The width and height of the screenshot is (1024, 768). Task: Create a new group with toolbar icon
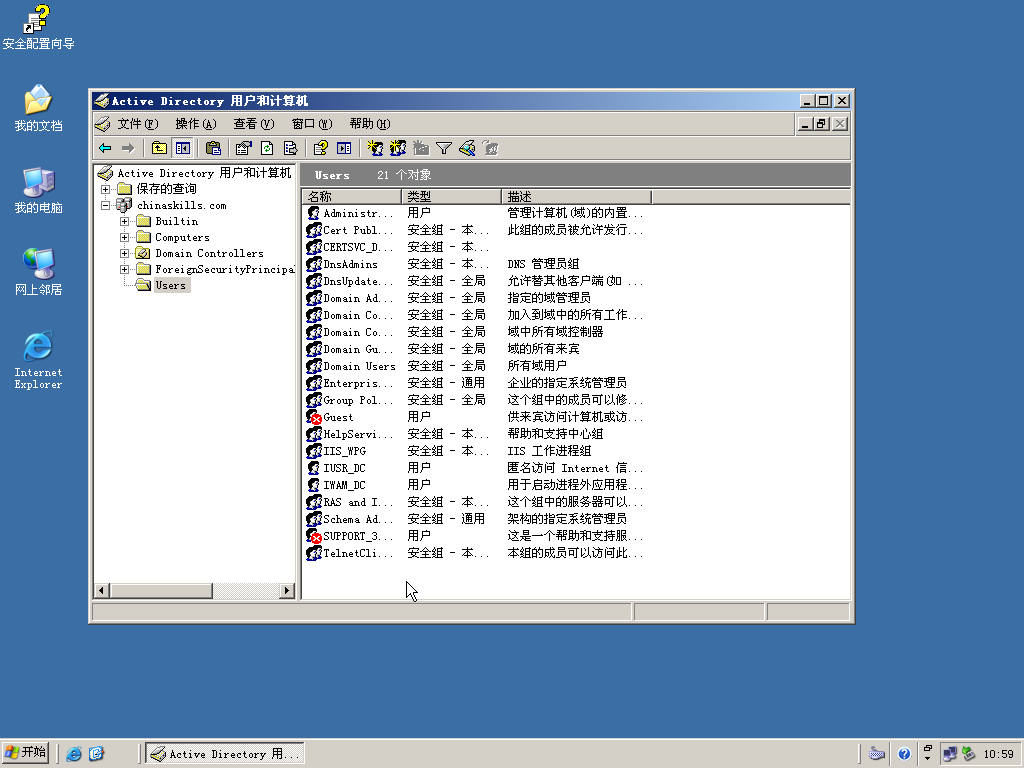[x=398, y=148]
